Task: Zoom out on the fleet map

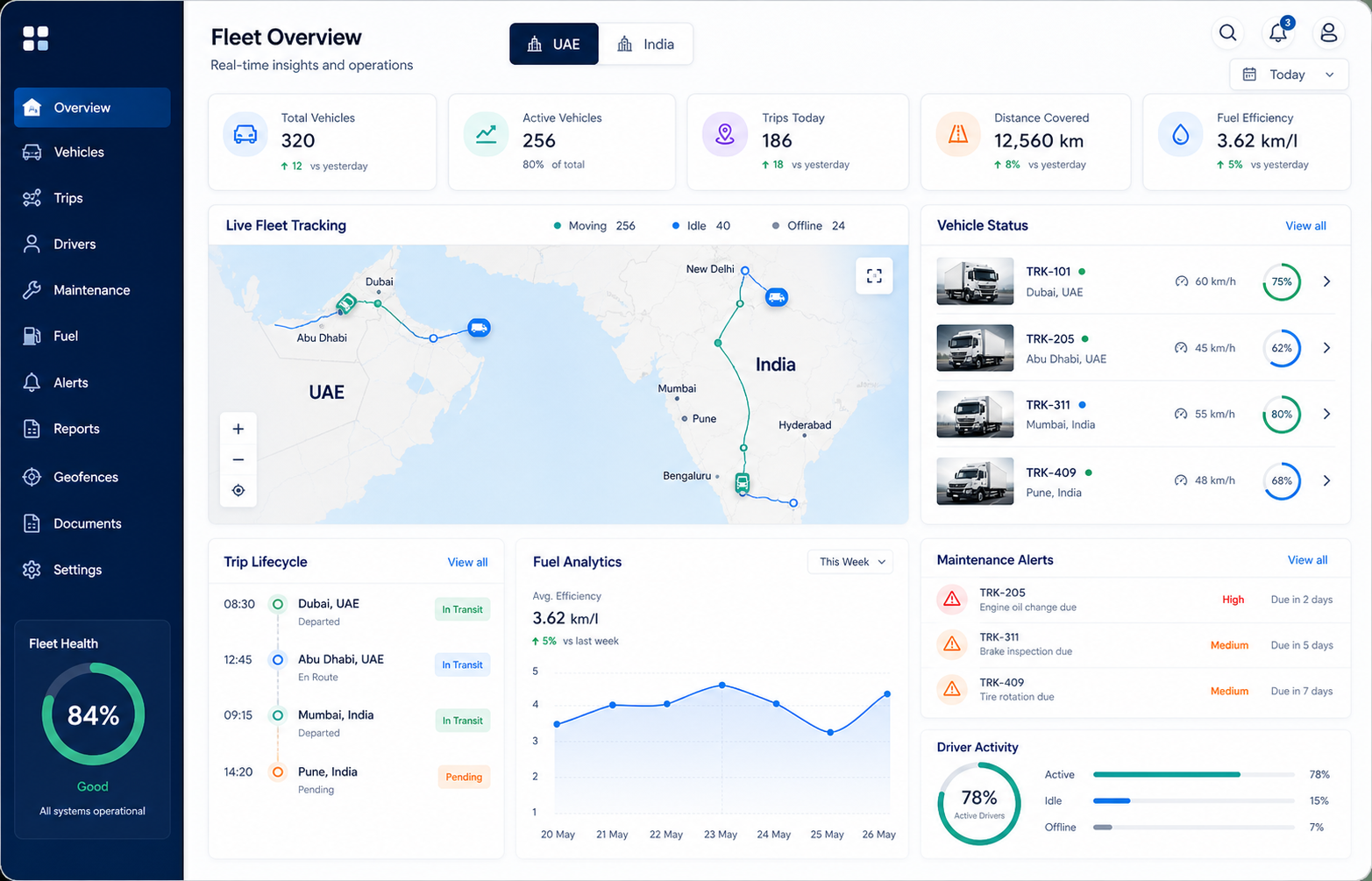Action: [238, 459]
